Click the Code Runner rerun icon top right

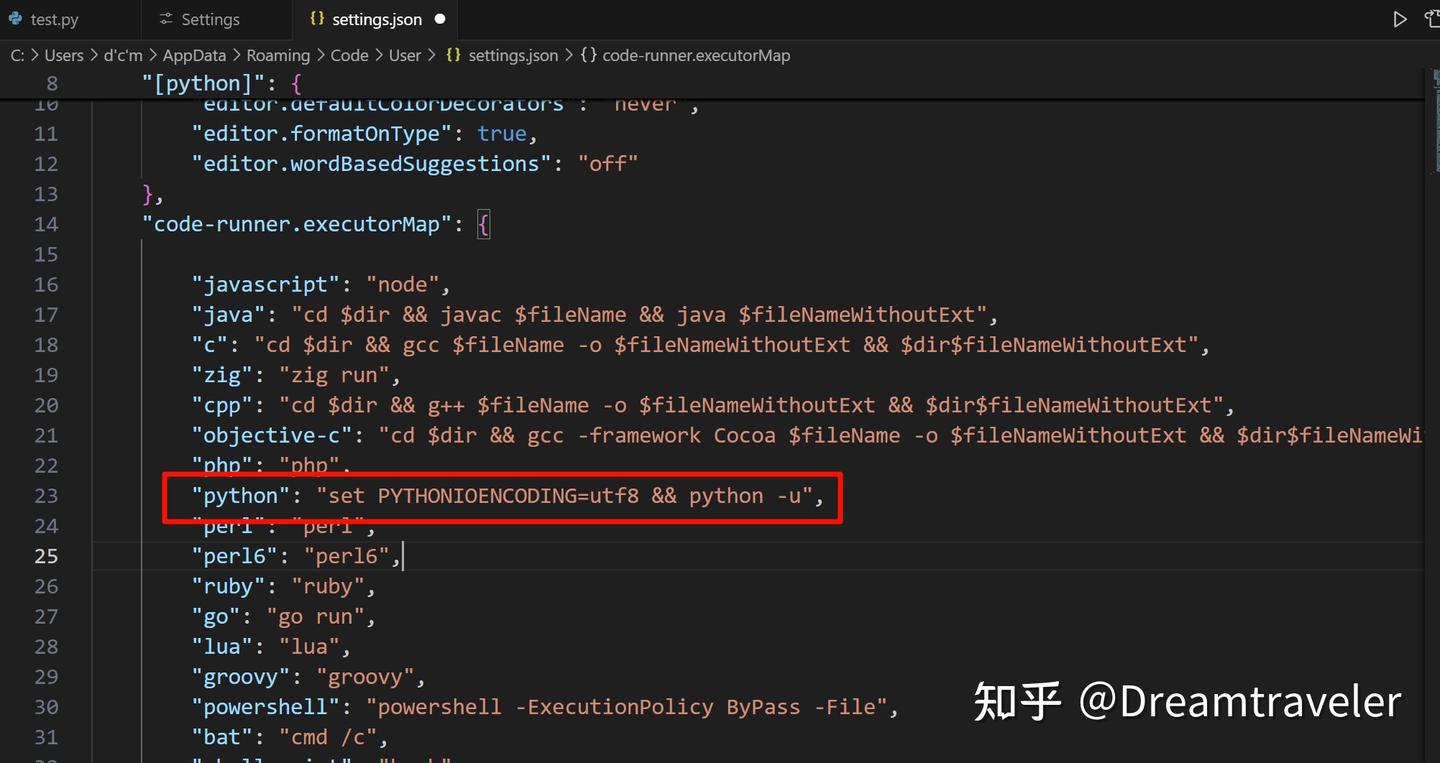click(x=1432, y=18)
